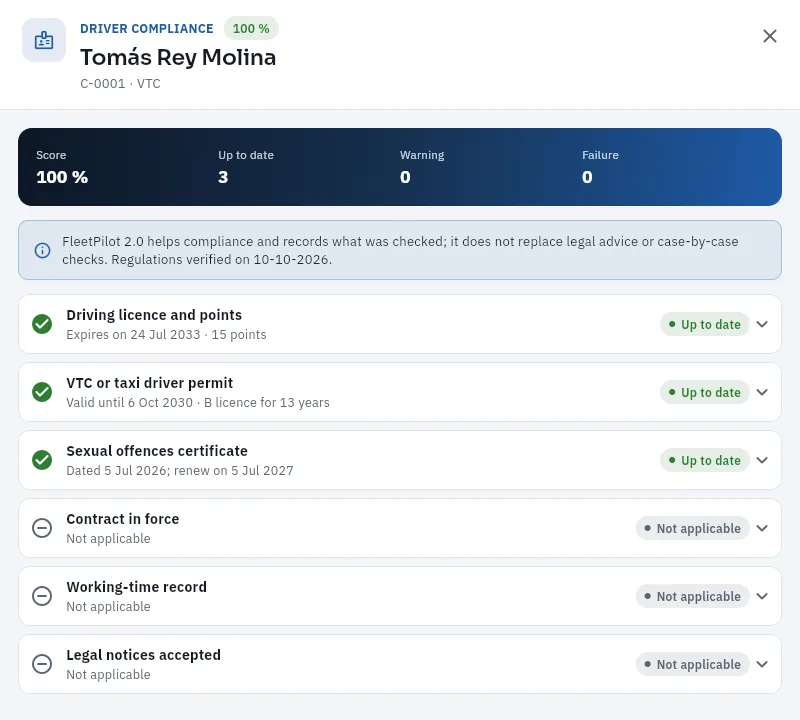Viewport: 800px width, 720px height.
Task: Close the driver compliance panel
Action: [x=769, y=36]
